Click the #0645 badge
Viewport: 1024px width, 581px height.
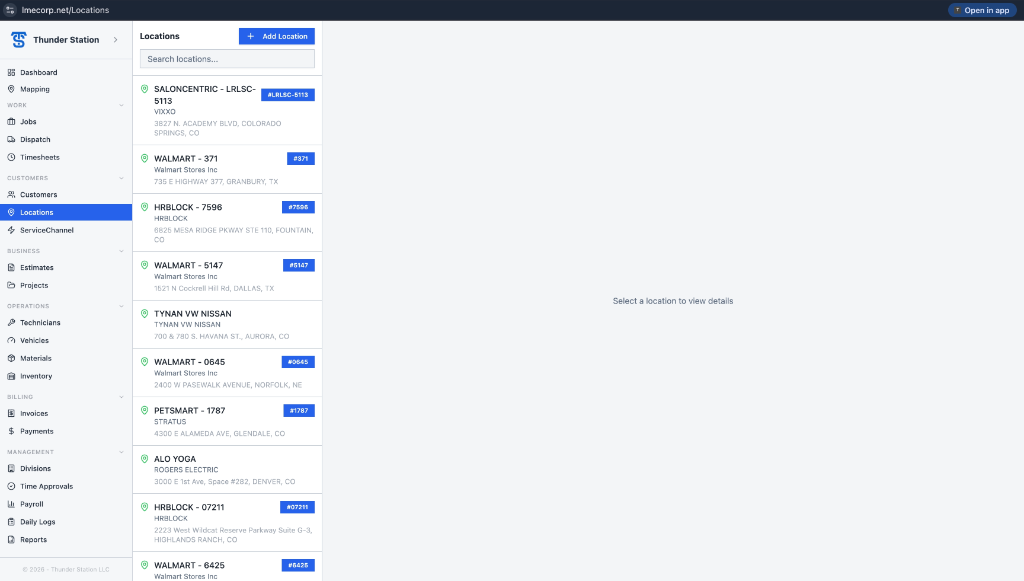(298, 362)
